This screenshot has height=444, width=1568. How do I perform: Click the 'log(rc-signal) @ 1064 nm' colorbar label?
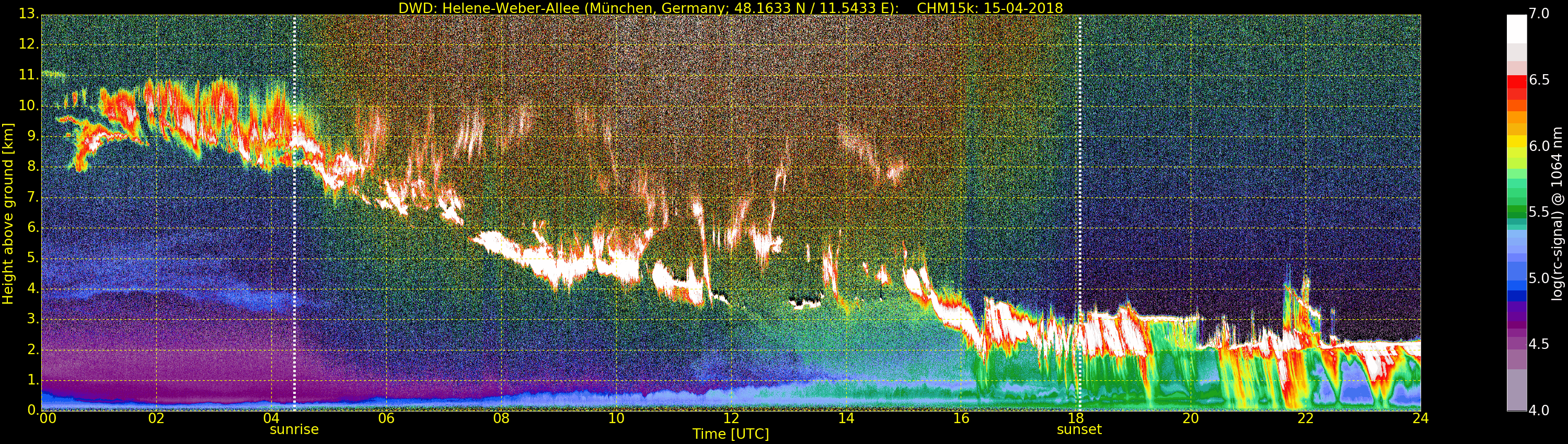(1557, 214)
